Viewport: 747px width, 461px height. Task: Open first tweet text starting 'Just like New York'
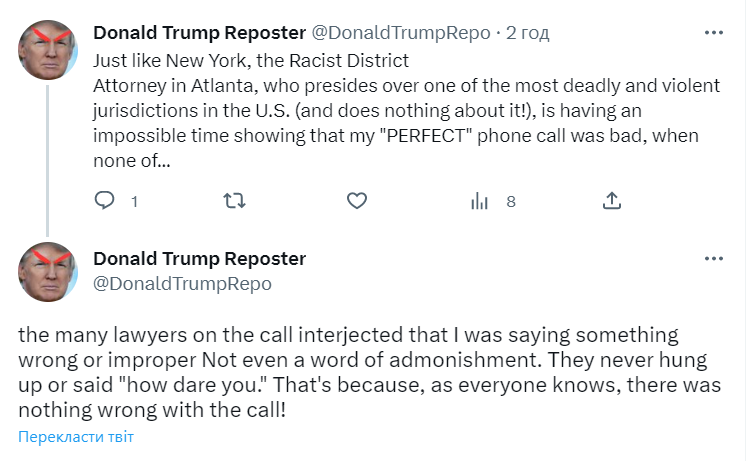point(250,60)
